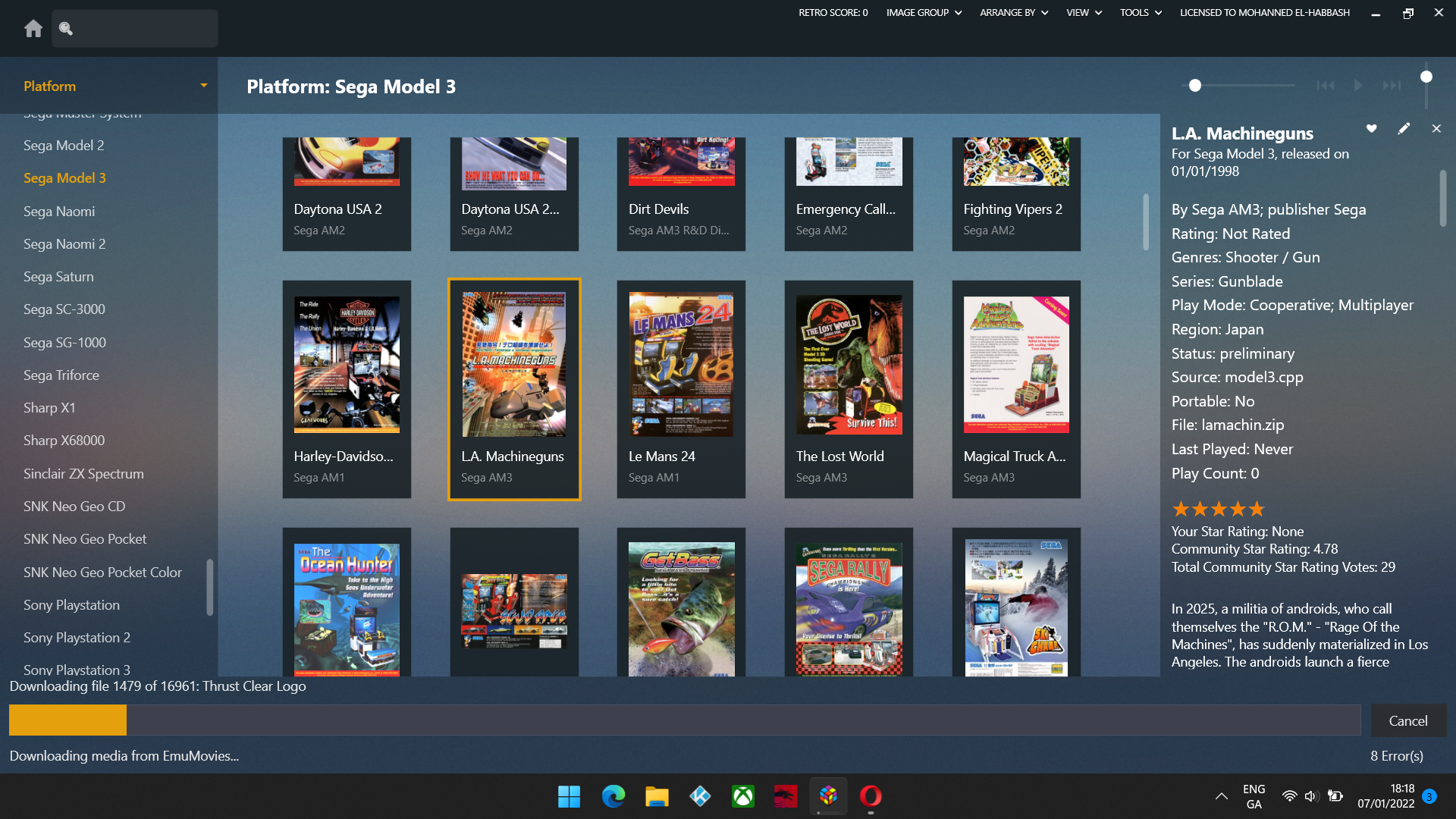The height and width of the screenshot is (819, 1456).
Task: Go to previous music track
Action: pos(1326,86)
